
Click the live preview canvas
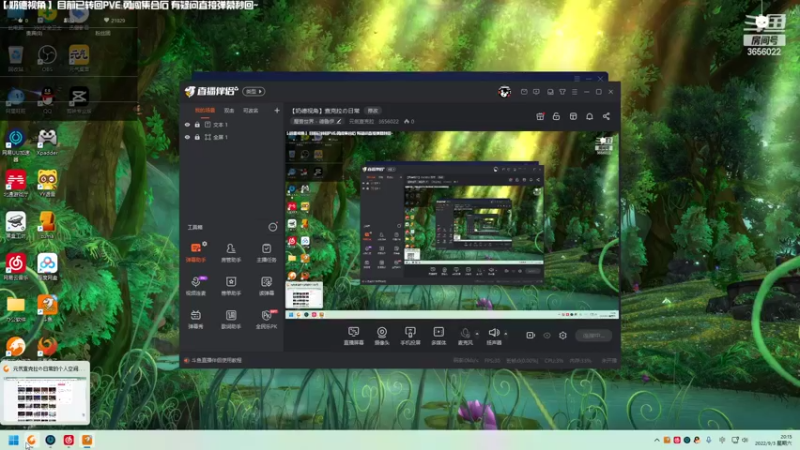pyautogui.click(x=452, y=225)
